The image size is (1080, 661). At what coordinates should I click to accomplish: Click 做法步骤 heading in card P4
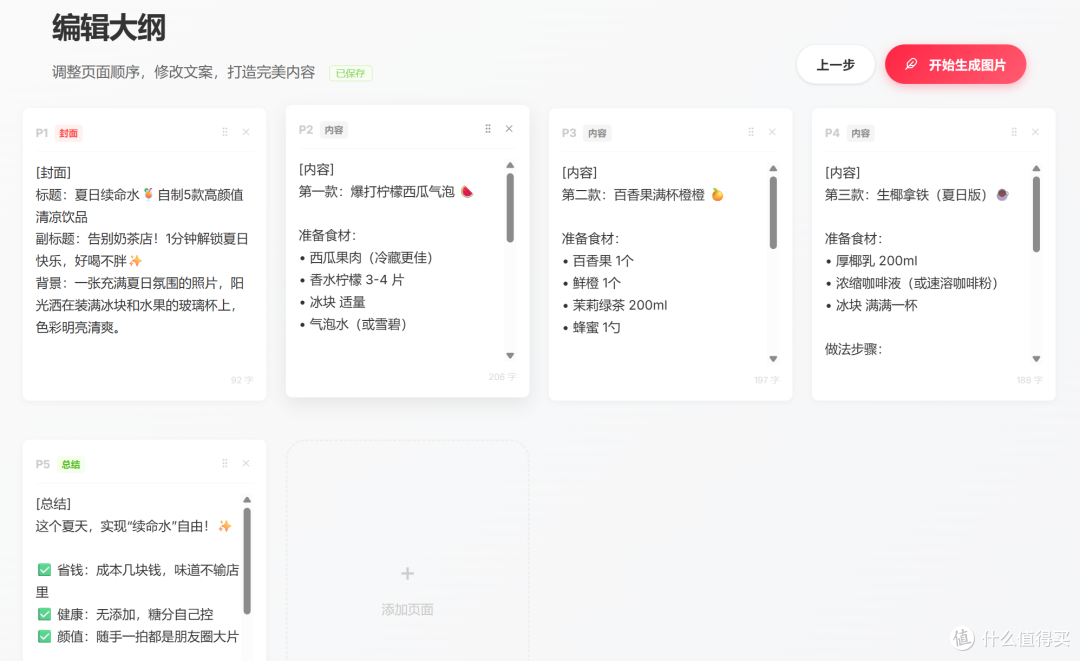click(854, 349)
